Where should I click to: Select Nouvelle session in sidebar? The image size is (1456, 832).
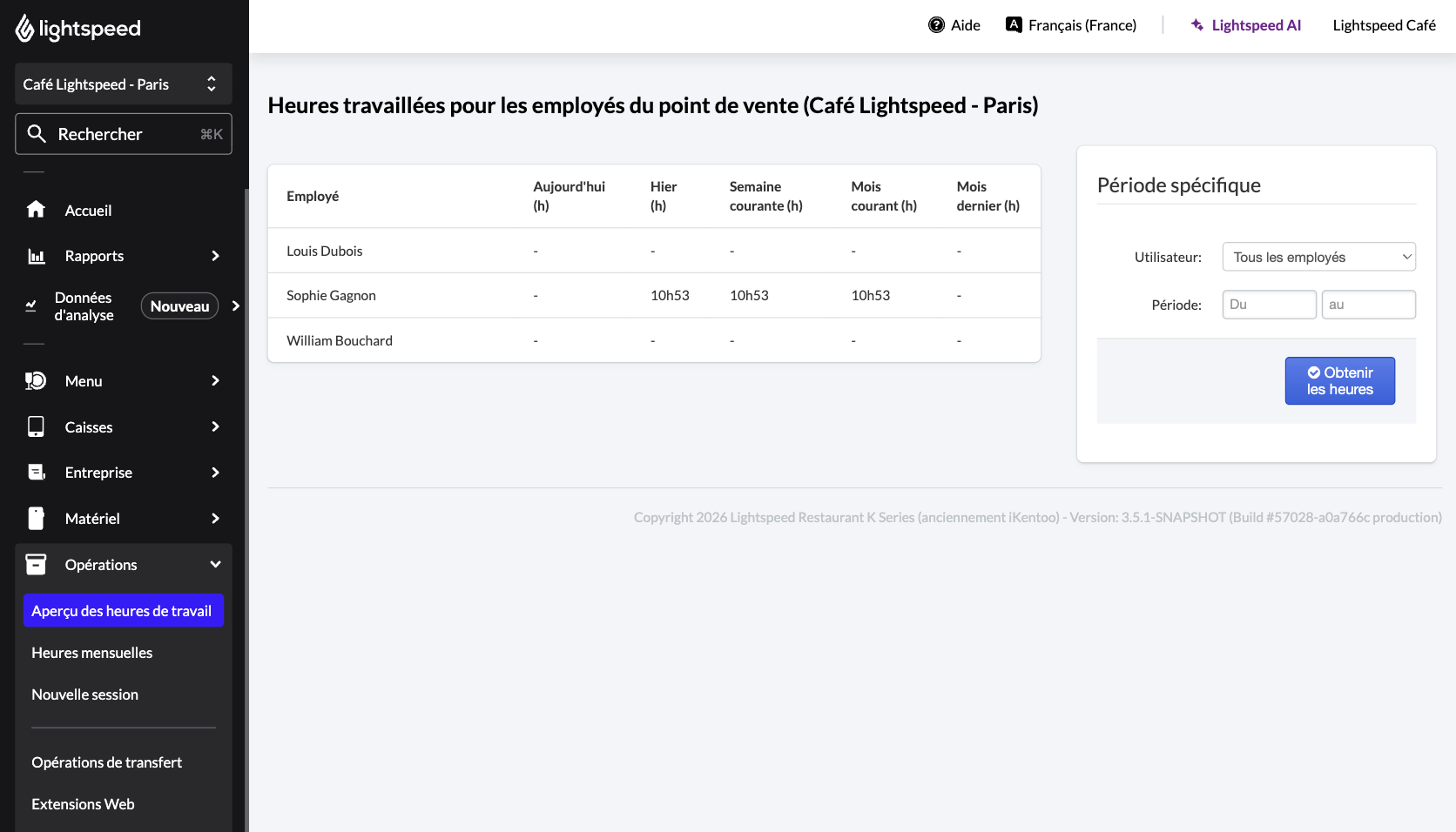(84, 694)
